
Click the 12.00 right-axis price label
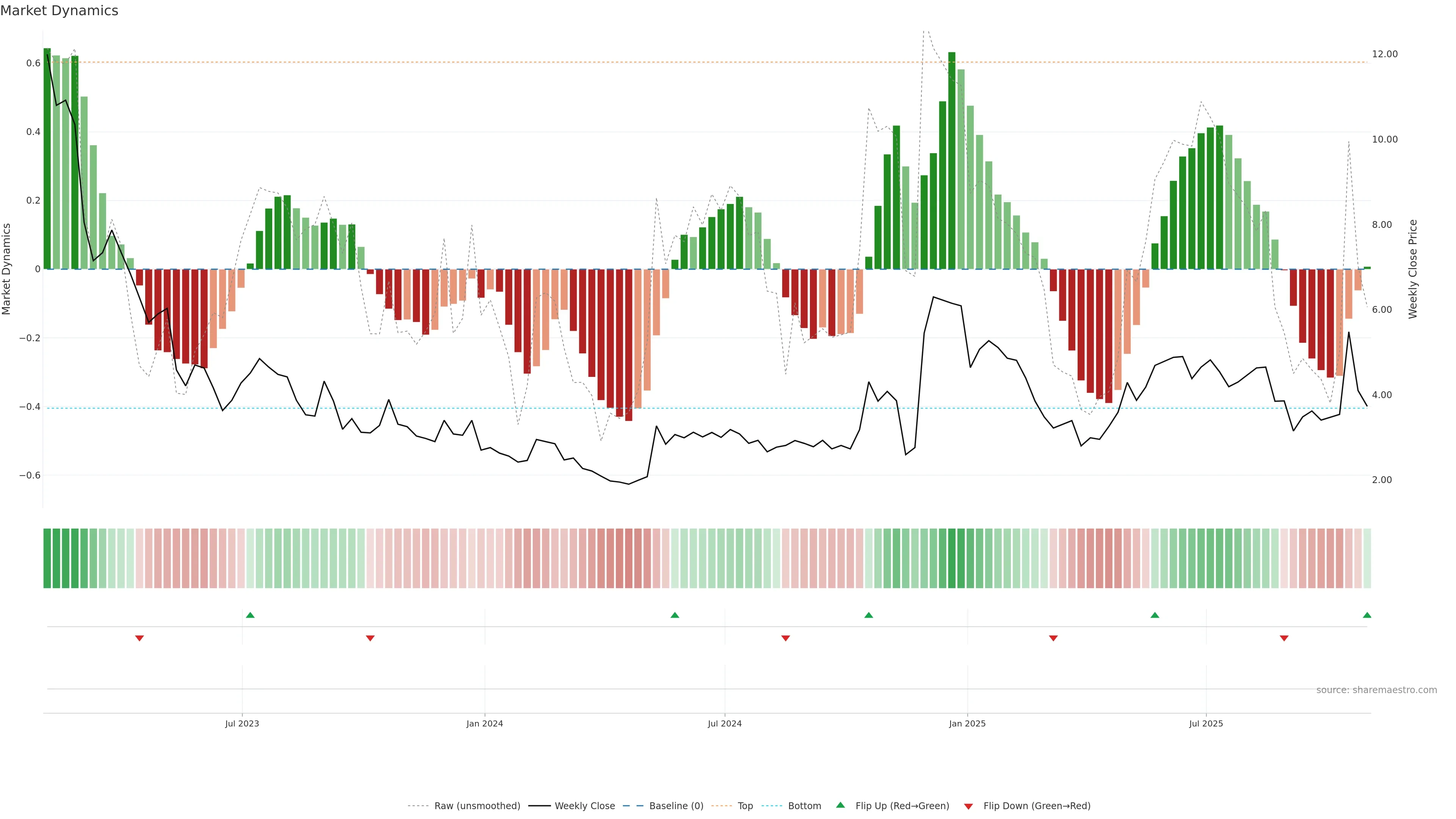[x=1384, y=54]
